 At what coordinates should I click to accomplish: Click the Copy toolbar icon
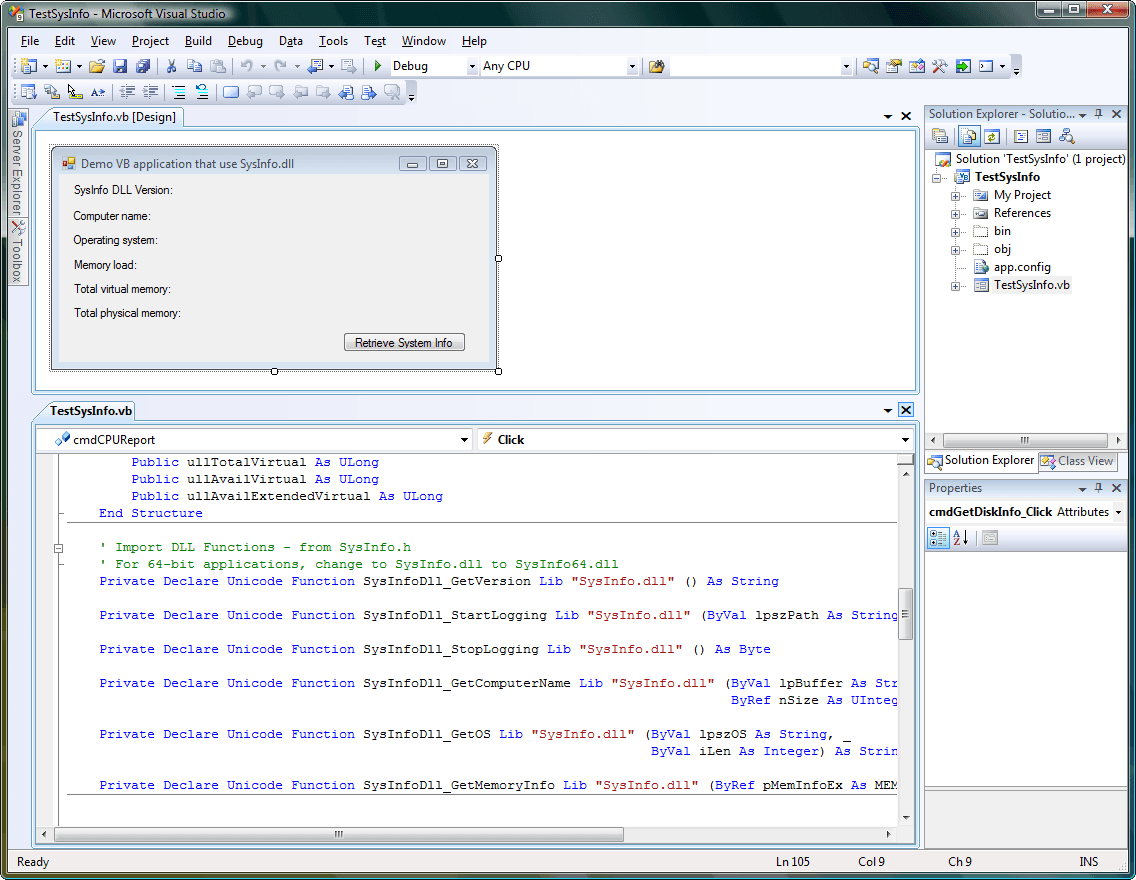click(194, 66)
